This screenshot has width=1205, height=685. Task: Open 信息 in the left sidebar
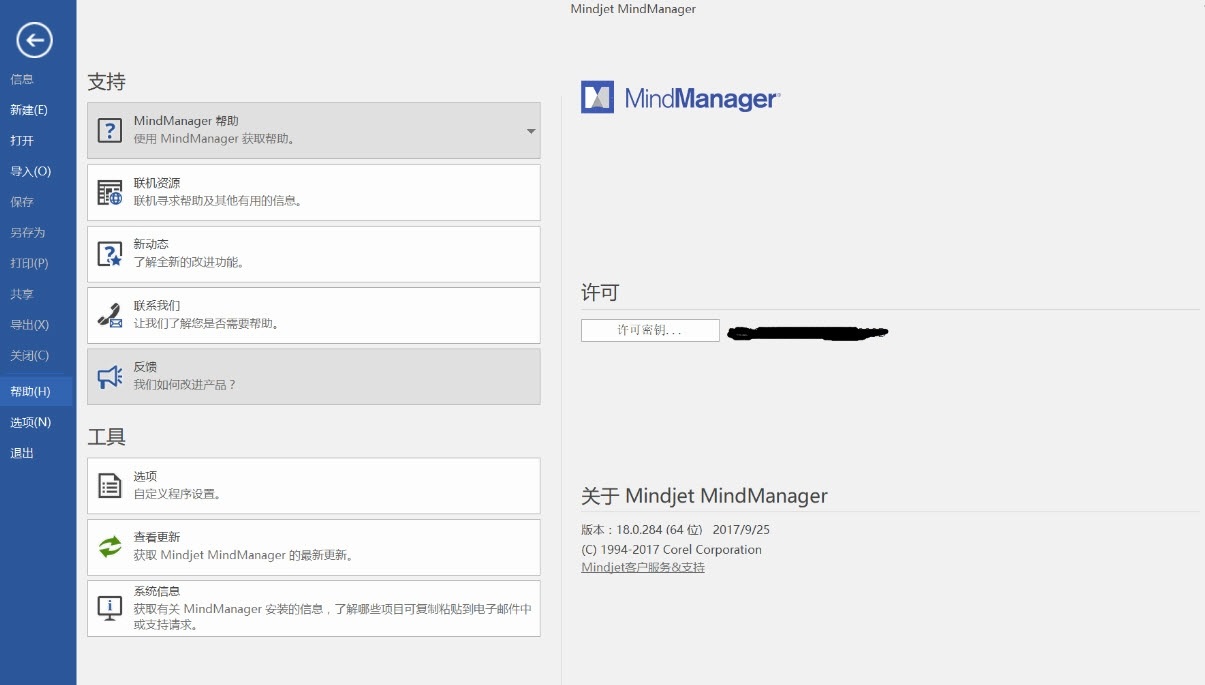click(x=22, y=79)
